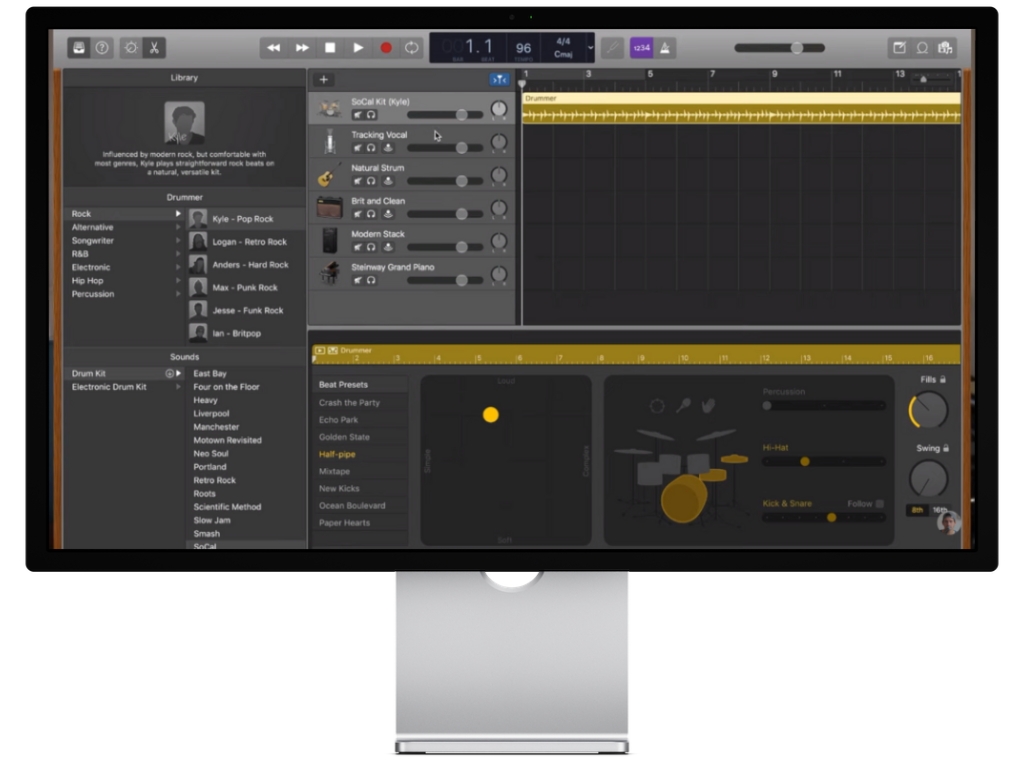This screenshot has width=1024, height=768.
Task: Expand the Songwriter genre arrow
Action: click(178, 240)
